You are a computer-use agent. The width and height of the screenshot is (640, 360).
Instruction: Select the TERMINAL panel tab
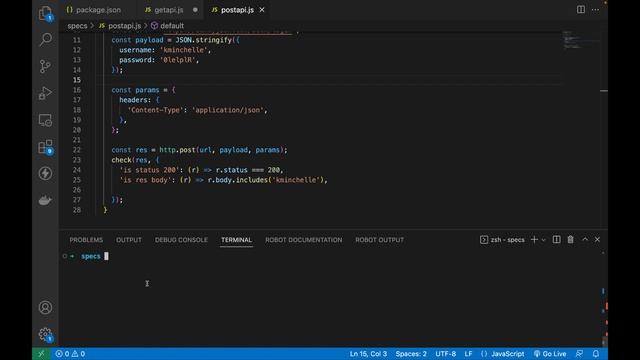[x=236, y=240]
